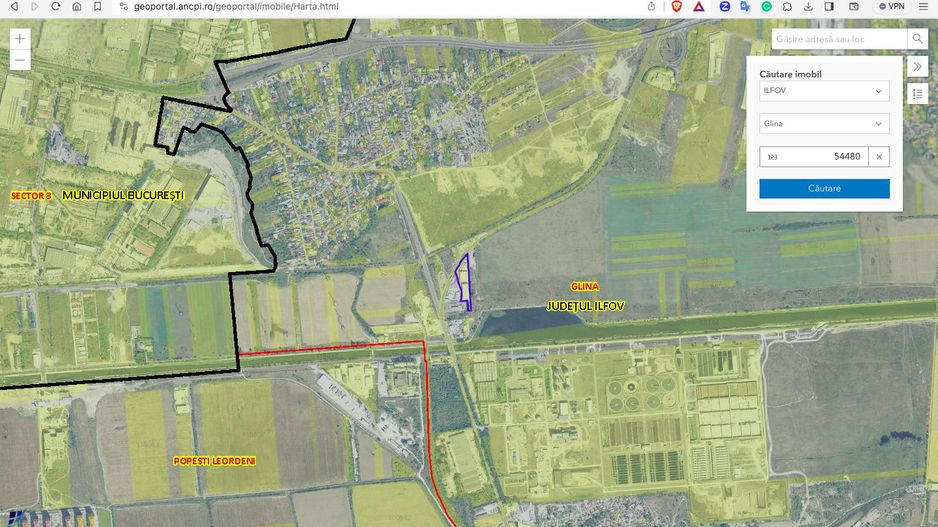The width and height of the screenshot is (938, 527).
Task: Show browser downloads
Action: pyautogui.click(x=808, y=7)
